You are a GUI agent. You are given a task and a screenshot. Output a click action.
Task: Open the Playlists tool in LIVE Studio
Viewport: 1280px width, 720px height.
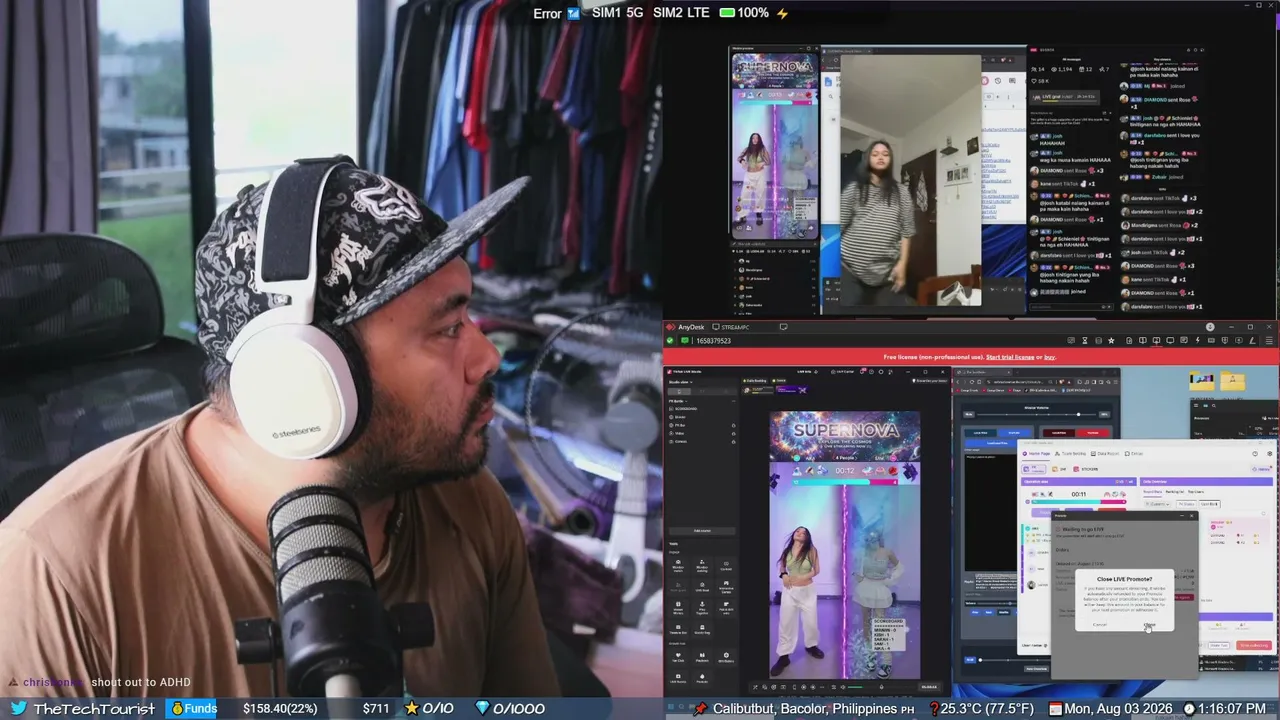tap(702, 658)
